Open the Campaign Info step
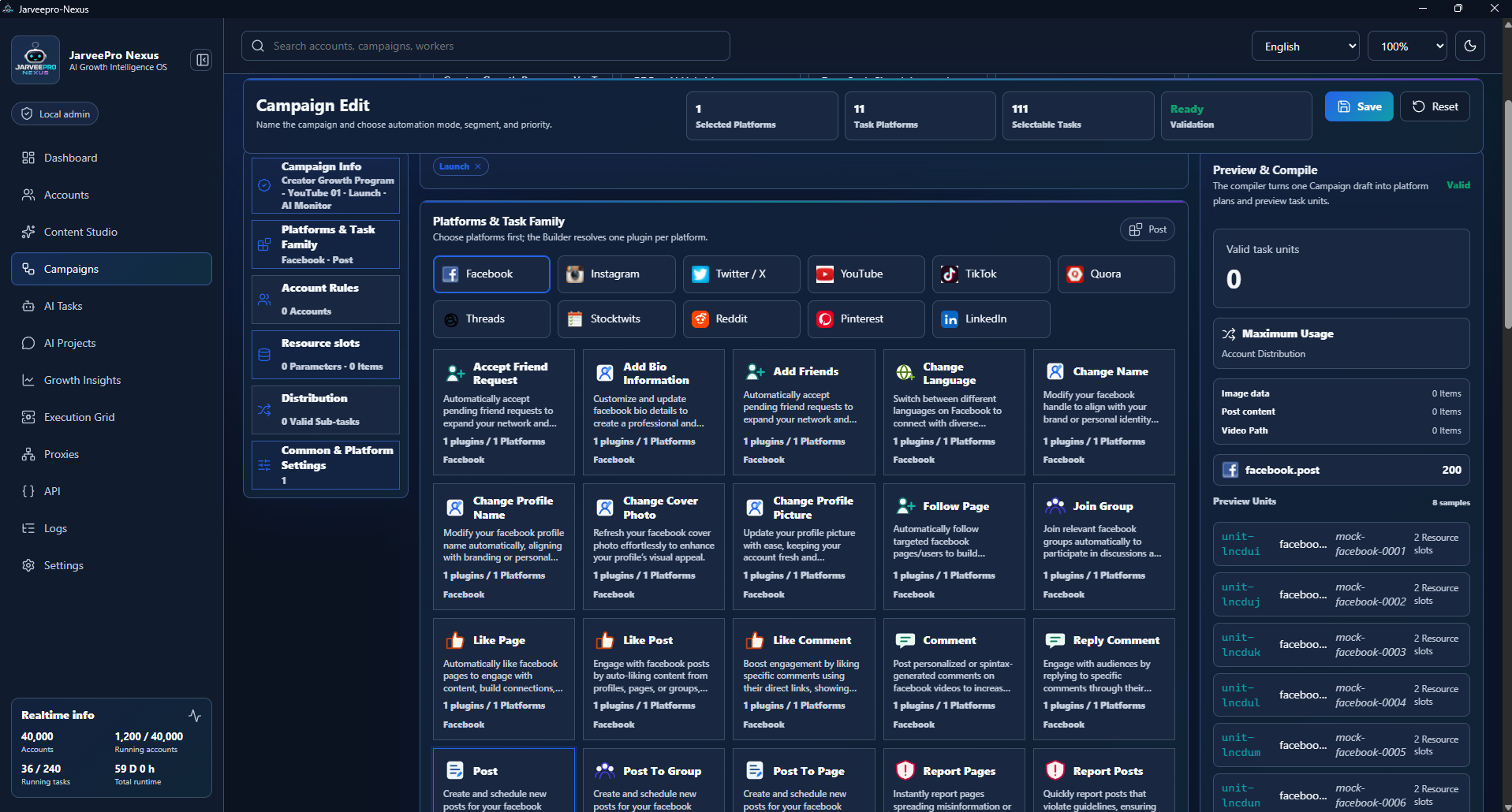This screenshot has height=812, width=1512. [x=326, y=185]
